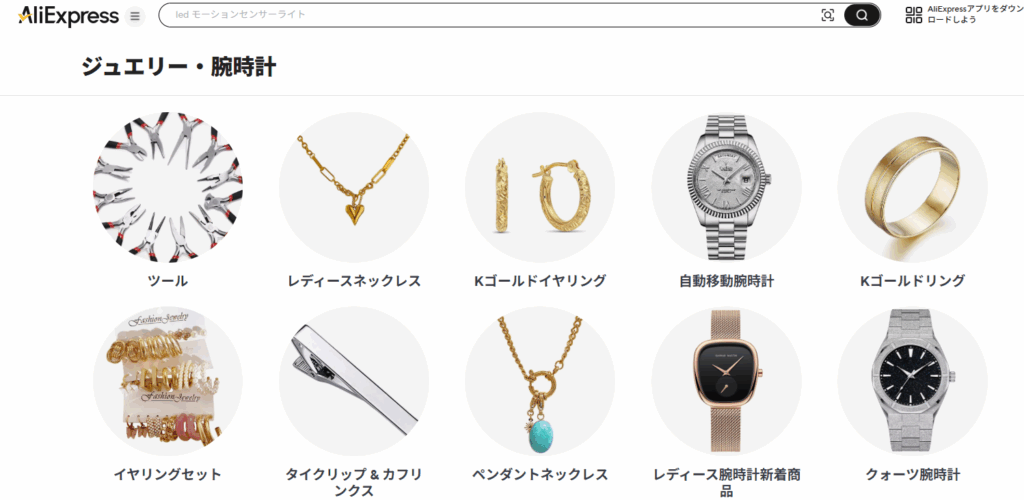Click the Kゴールドイヤリング label
1024x500 pixels.
coord(540,281)
